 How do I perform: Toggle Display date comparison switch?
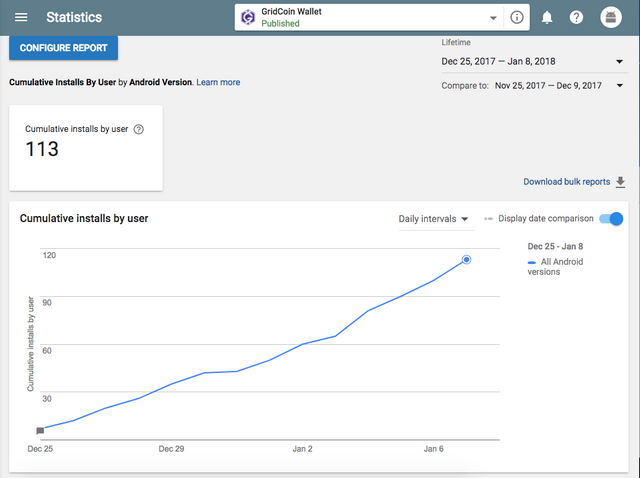tap(611, 219)
